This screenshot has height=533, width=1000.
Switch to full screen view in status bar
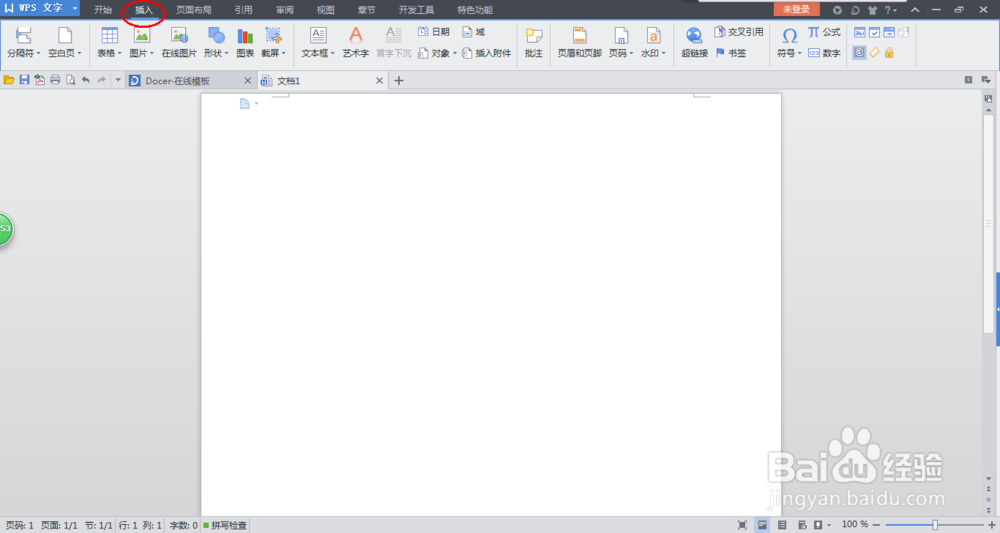742,525
